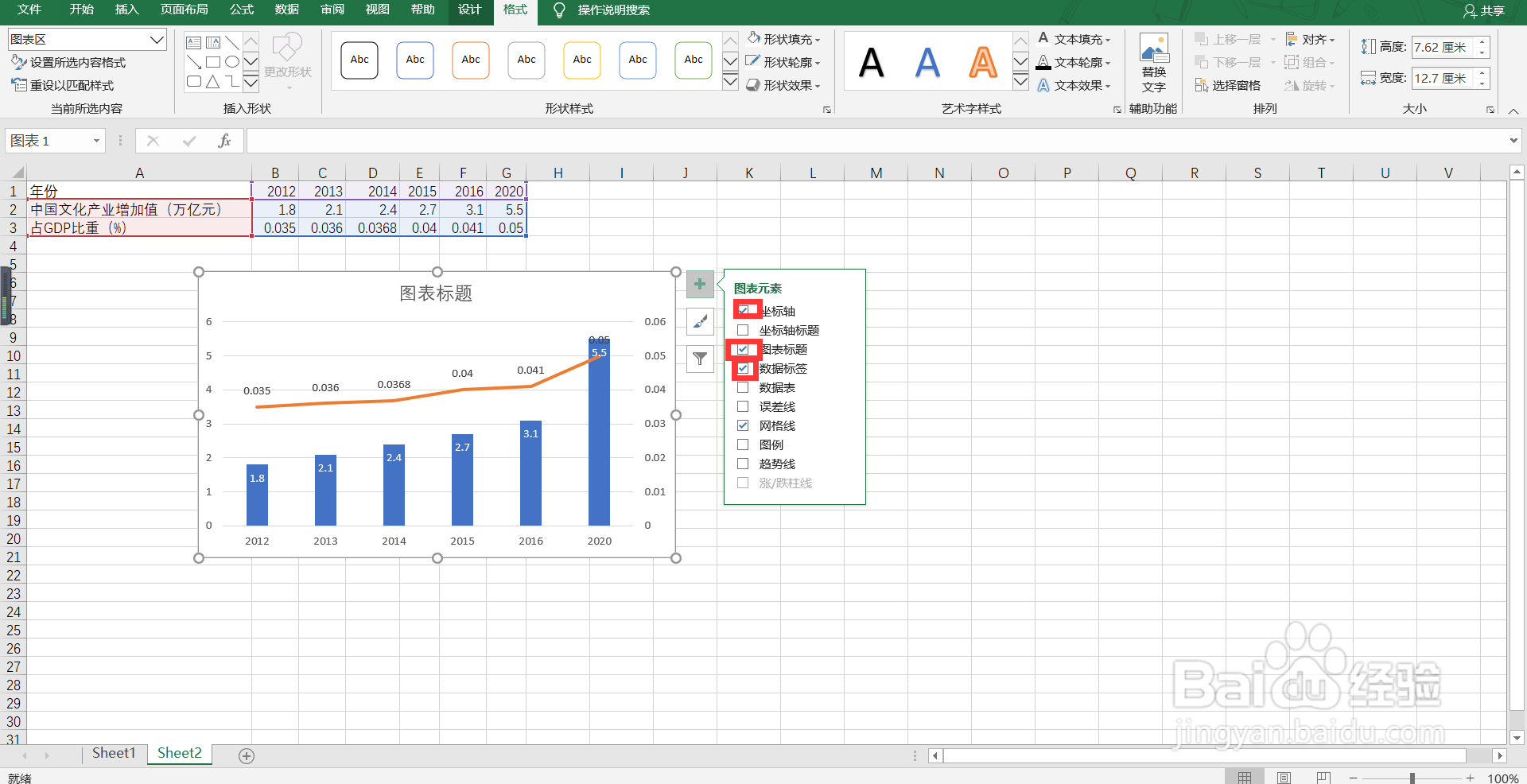Open the Page Layout ribbon tab
Screen dimensions: 1527x784
point(185,10)
